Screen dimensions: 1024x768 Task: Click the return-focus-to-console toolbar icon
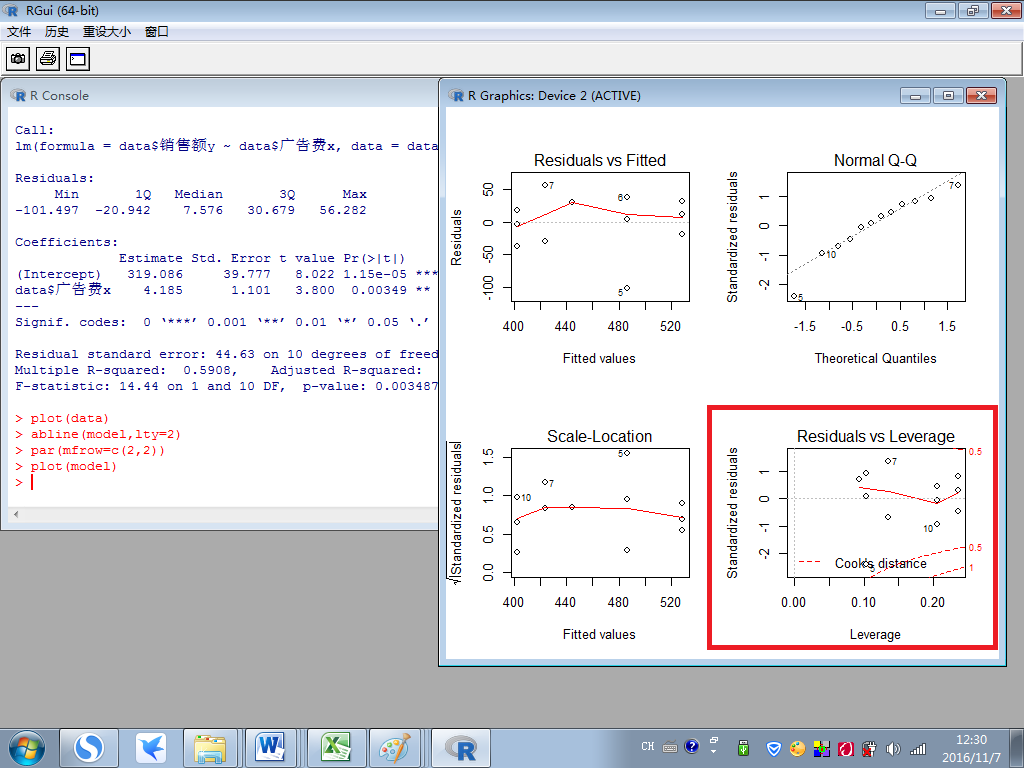pos(78,59)
